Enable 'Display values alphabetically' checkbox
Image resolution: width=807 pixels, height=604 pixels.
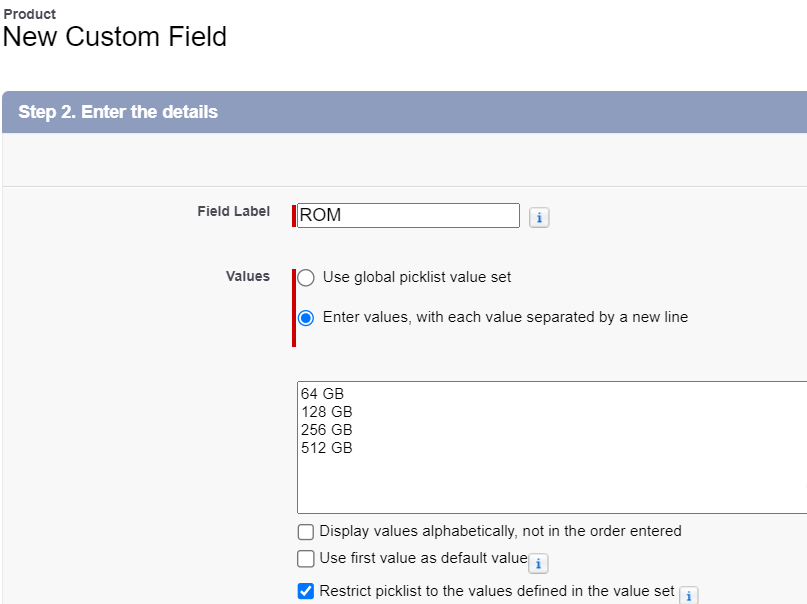pos(306,532)
